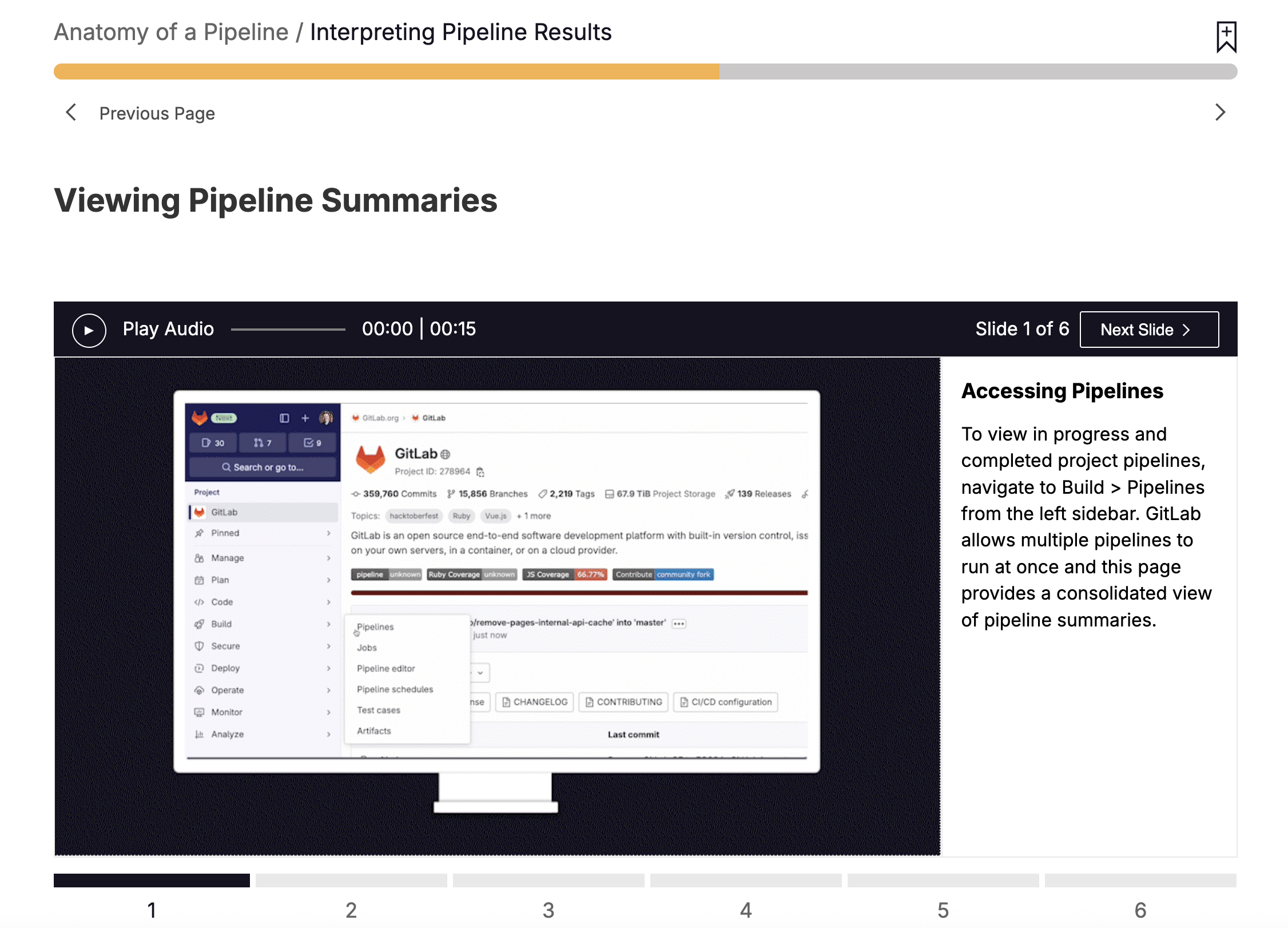This screenshot has width=1288, height=928.
Task: Click the sidebar collapse panel icon
Action: (284, 418)
